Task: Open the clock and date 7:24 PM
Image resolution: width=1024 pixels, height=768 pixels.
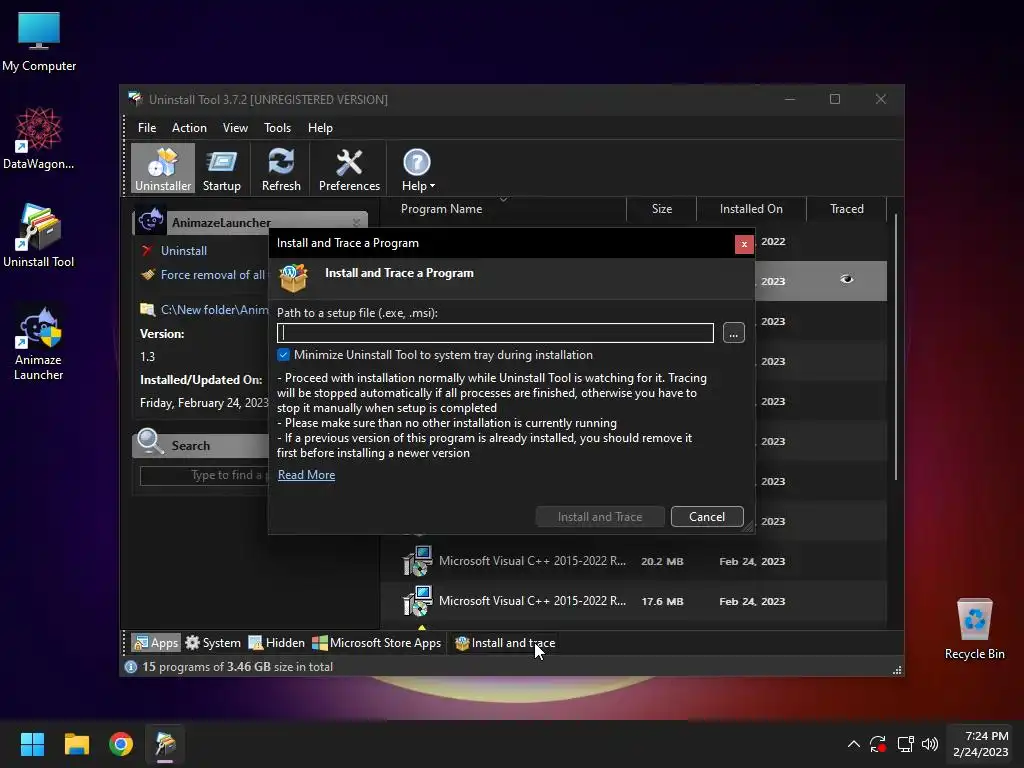Action: [x=980, y=744]
